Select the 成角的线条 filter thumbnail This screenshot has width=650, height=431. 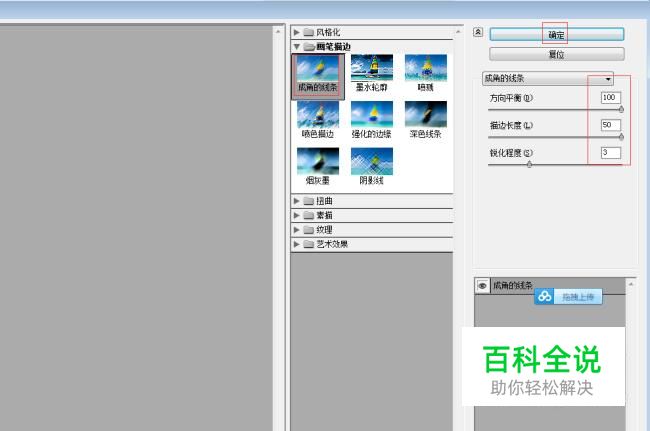coord(318,76)
